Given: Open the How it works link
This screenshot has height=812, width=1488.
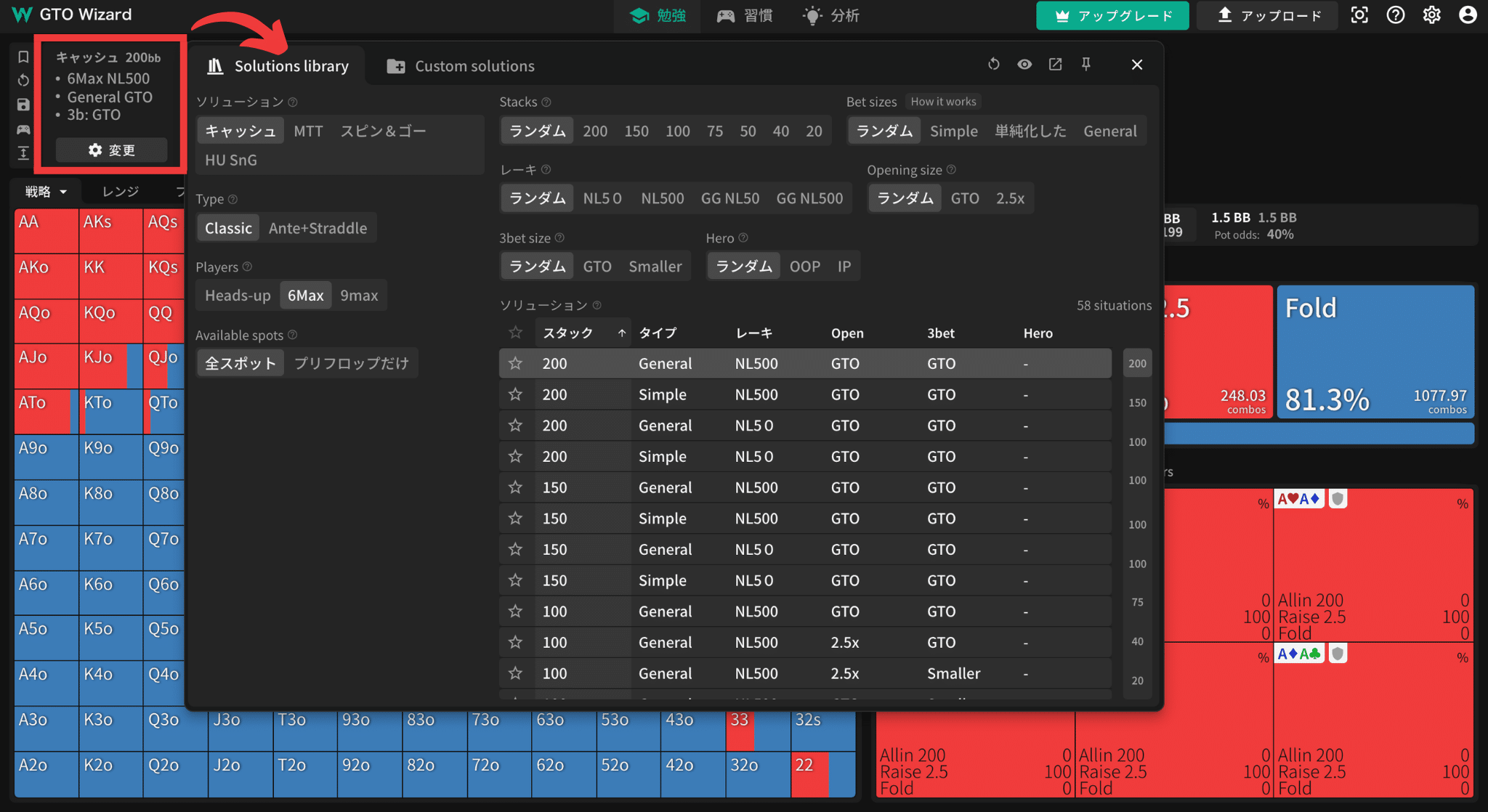Looking at the screenshot, I should [943, 102].
